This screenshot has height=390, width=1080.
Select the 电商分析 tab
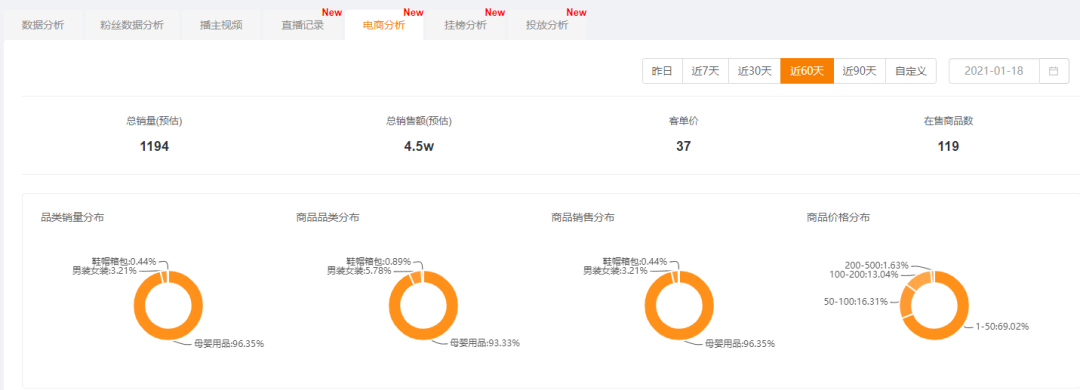click(384, 25)
